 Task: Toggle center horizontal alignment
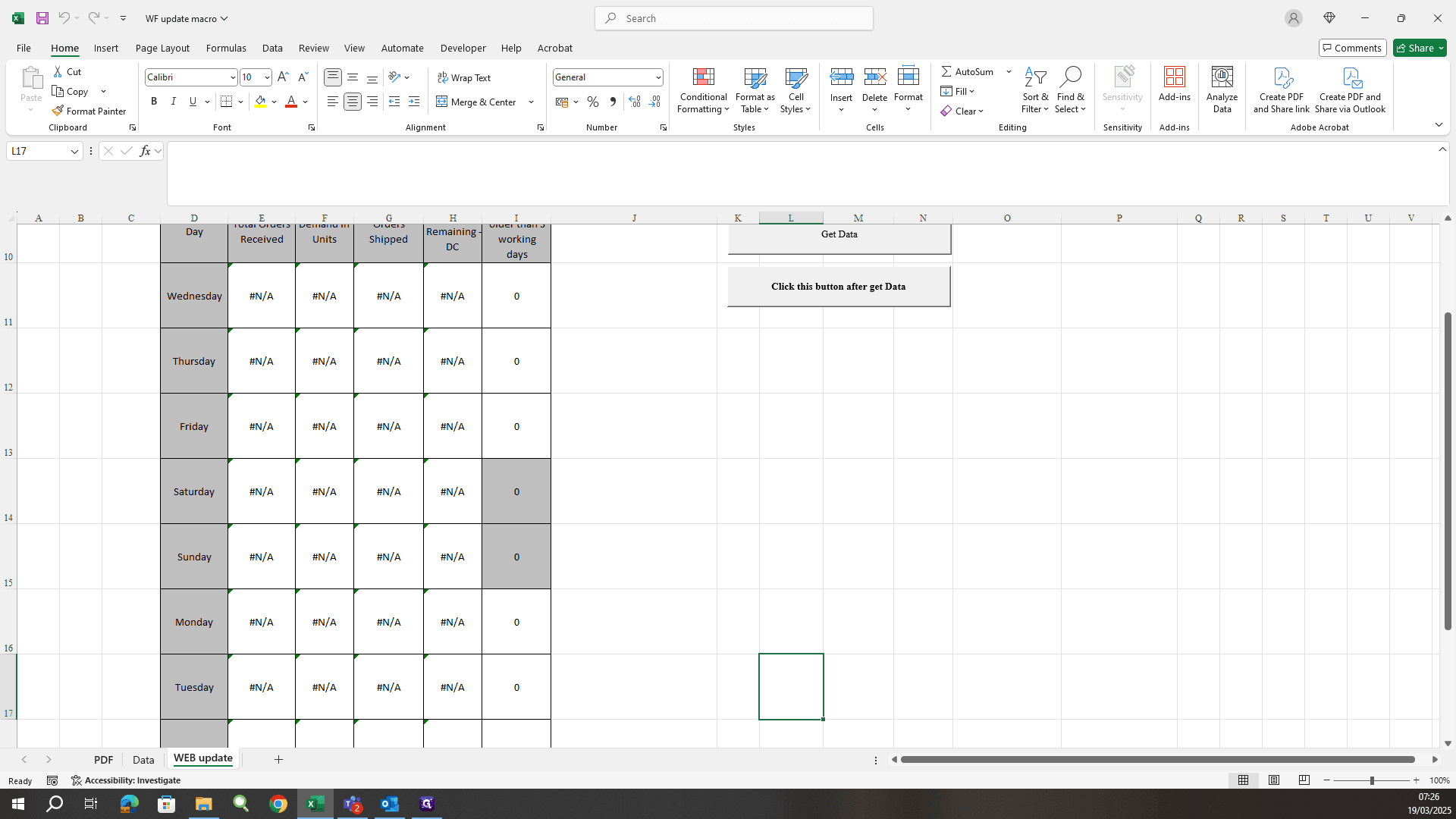coord(353,102)
